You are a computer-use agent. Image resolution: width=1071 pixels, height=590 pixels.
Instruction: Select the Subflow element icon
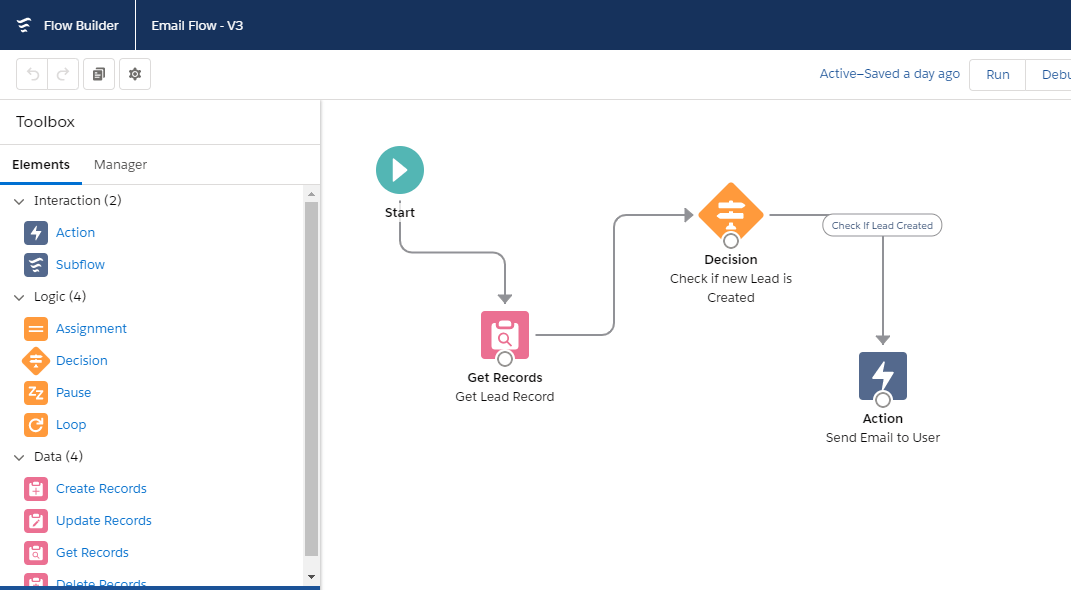pos(37,264)
